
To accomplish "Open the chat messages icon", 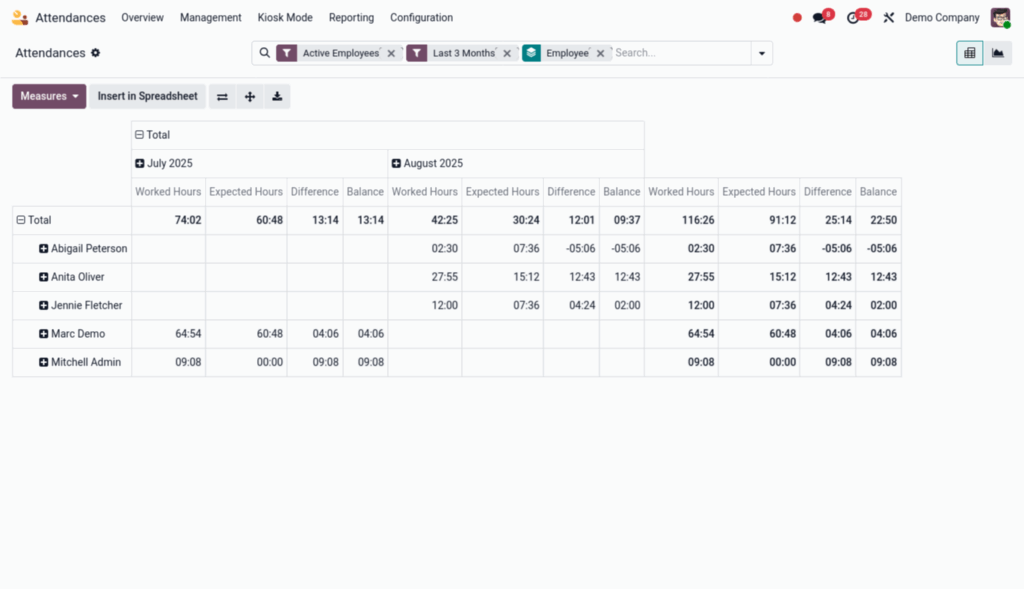I will point(820,18).
